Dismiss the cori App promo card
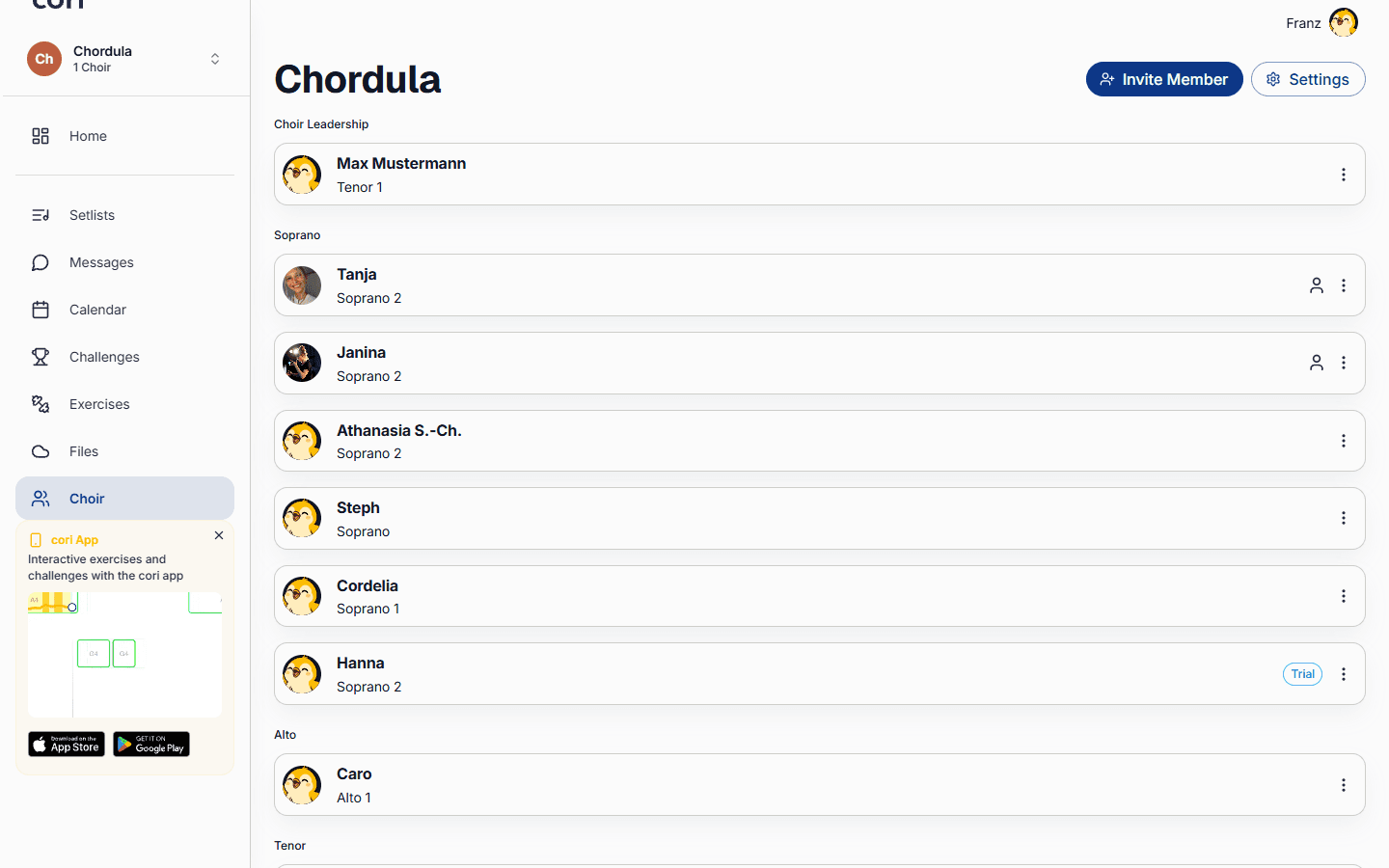 coord(219,535)
